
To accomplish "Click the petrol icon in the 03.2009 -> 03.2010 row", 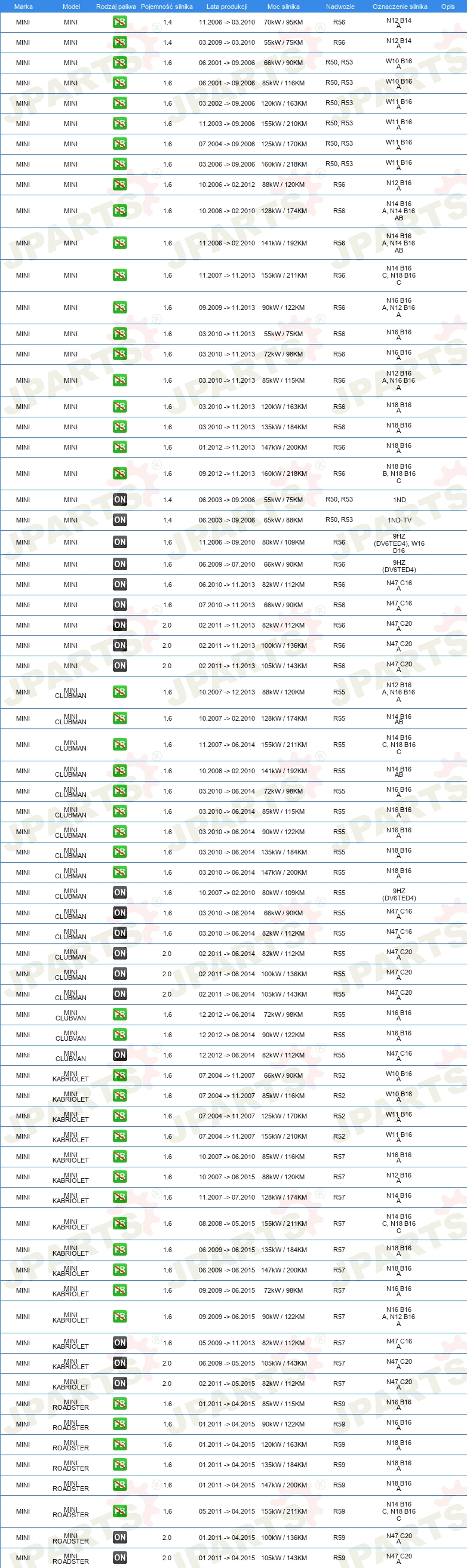I will click(120, 42).
